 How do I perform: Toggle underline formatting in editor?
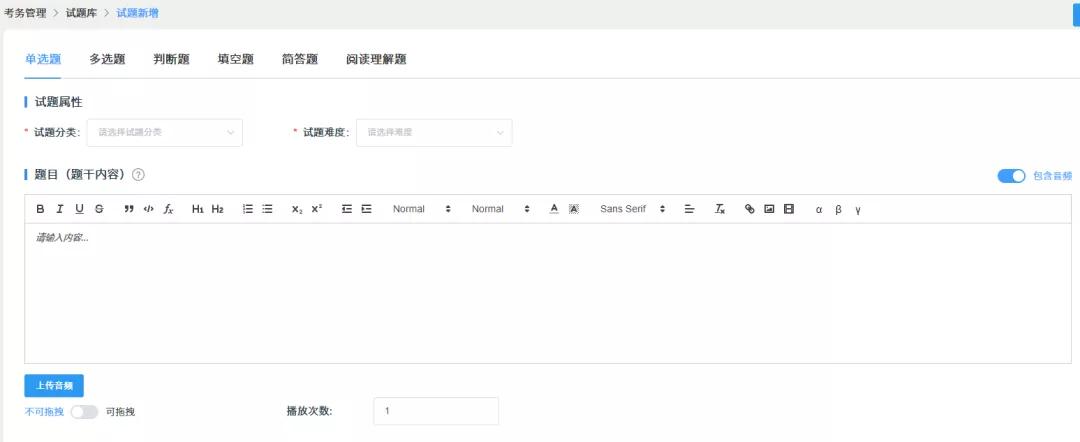(x=79, y=209)
